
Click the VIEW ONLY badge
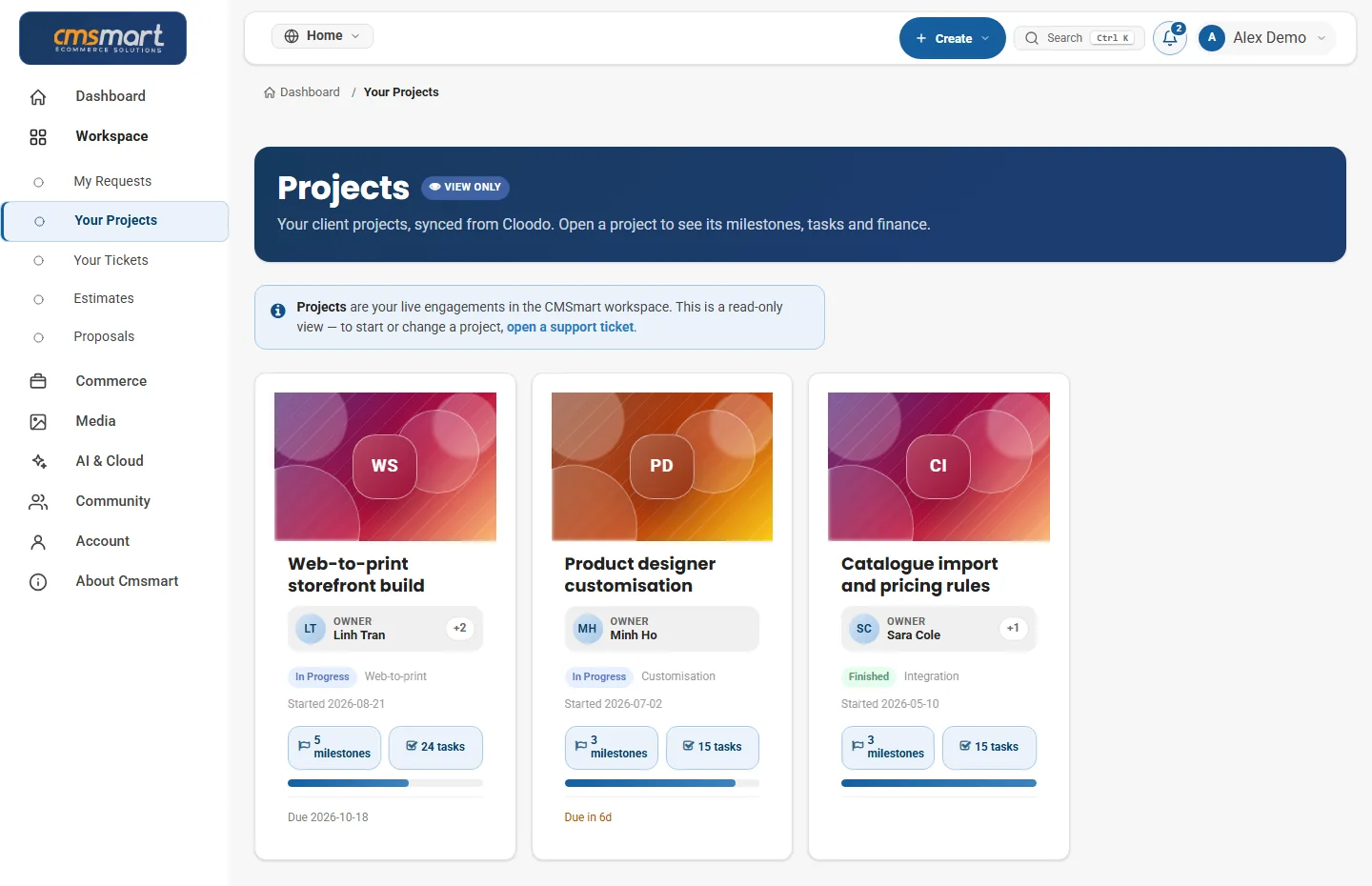tap(465, 188)
